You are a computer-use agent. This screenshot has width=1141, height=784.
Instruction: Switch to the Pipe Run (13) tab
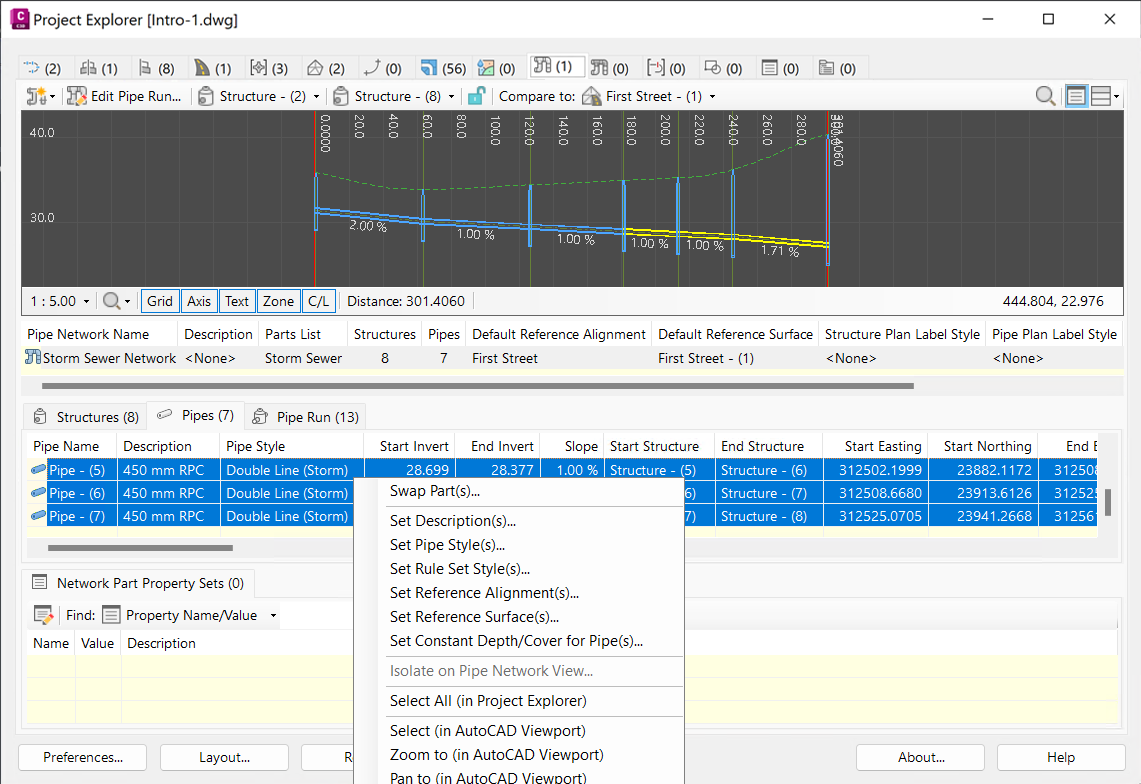[305, 416]
